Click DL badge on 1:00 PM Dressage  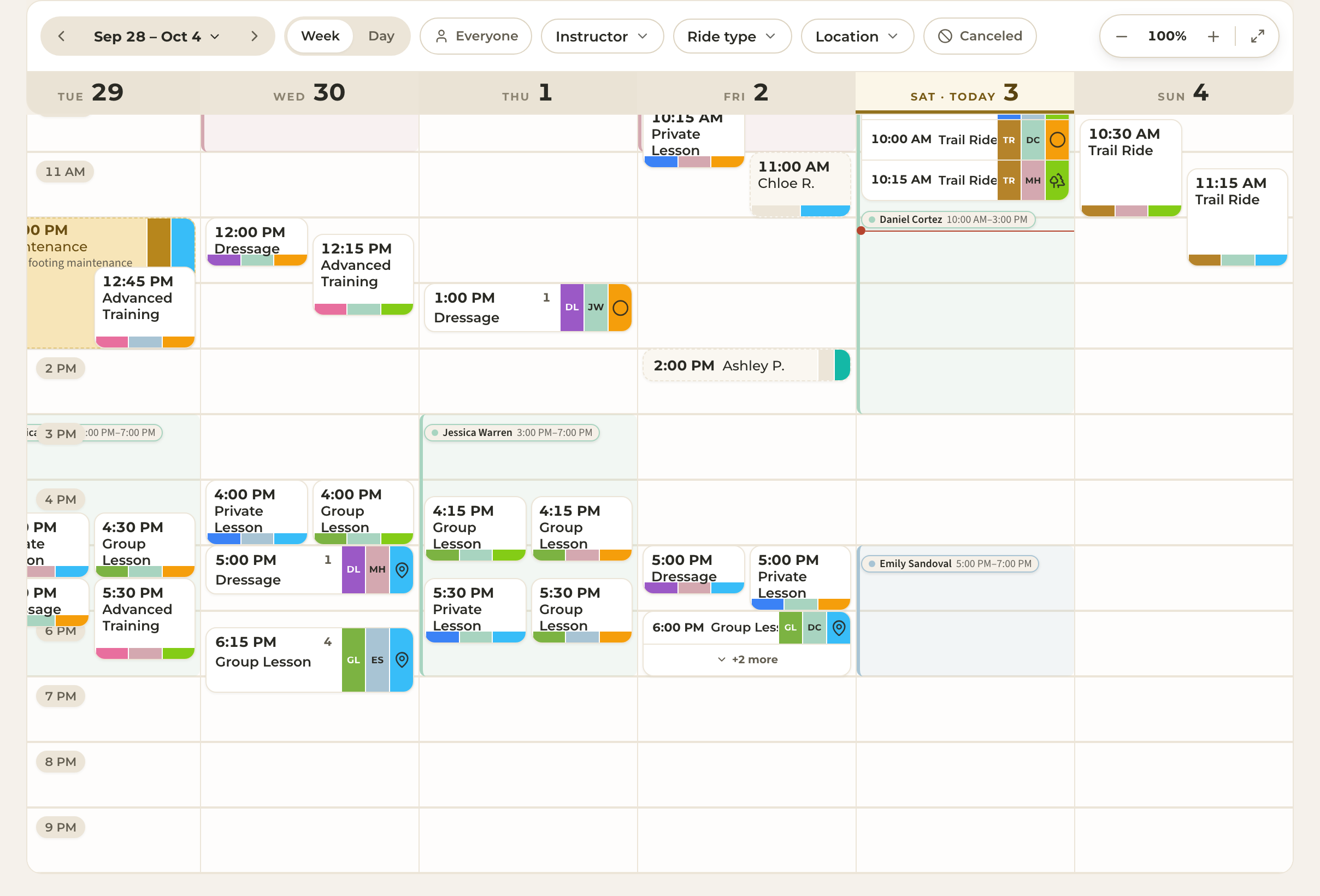click(x=572, y=308)
